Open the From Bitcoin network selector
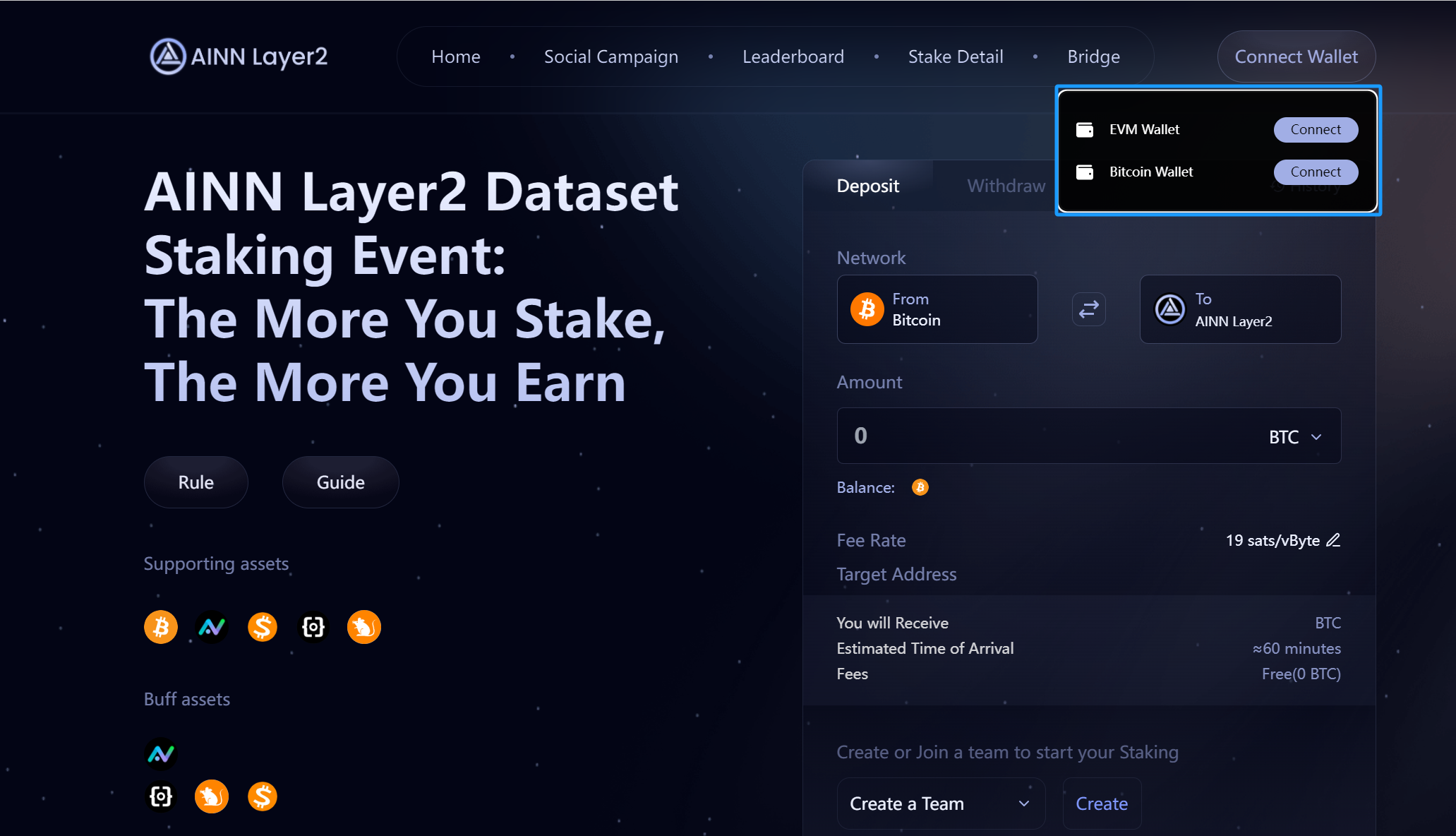The image size is (1456, 836). click(x=937, y=309)
